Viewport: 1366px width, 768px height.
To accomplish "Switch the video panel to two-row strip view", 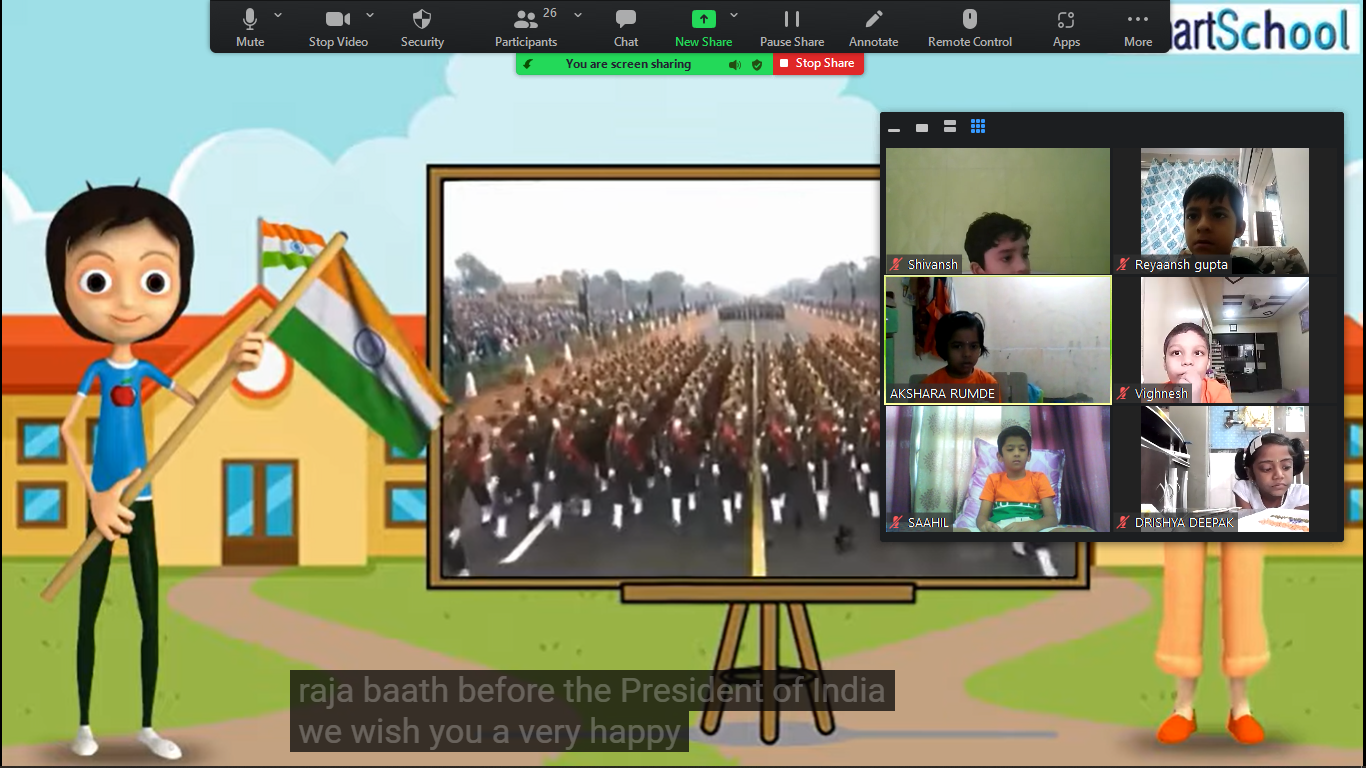I will pyautogui.click(x=950, y=127).
